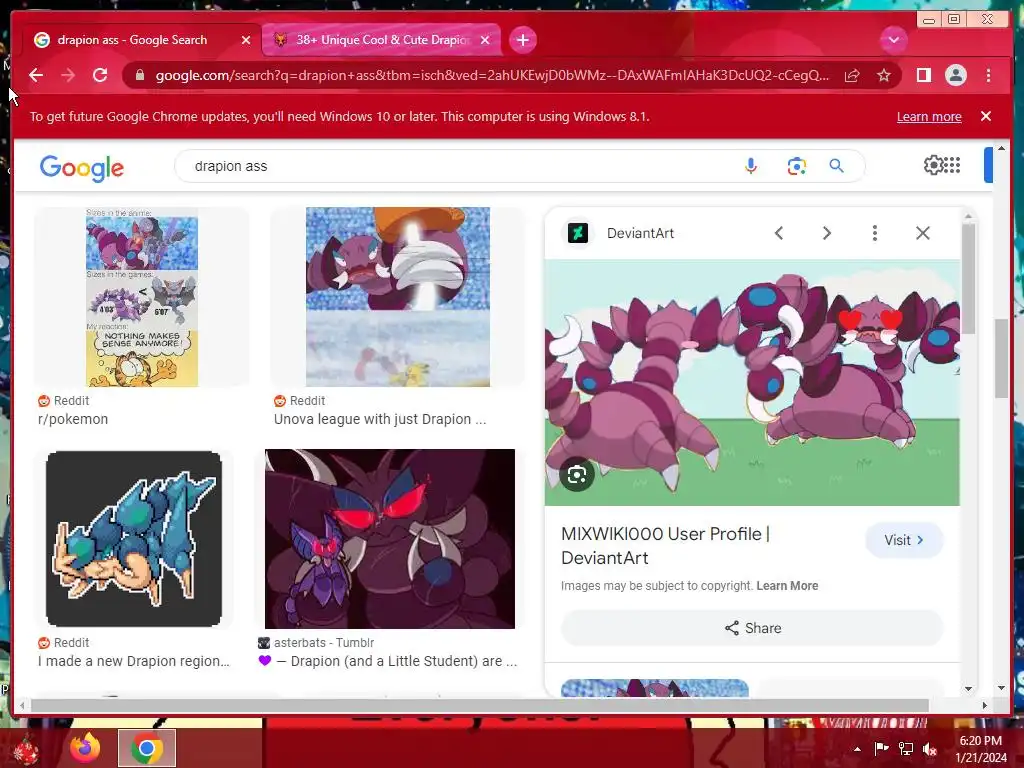
Task: Start voice search with the microphone icon
Action: pos(750,167)
